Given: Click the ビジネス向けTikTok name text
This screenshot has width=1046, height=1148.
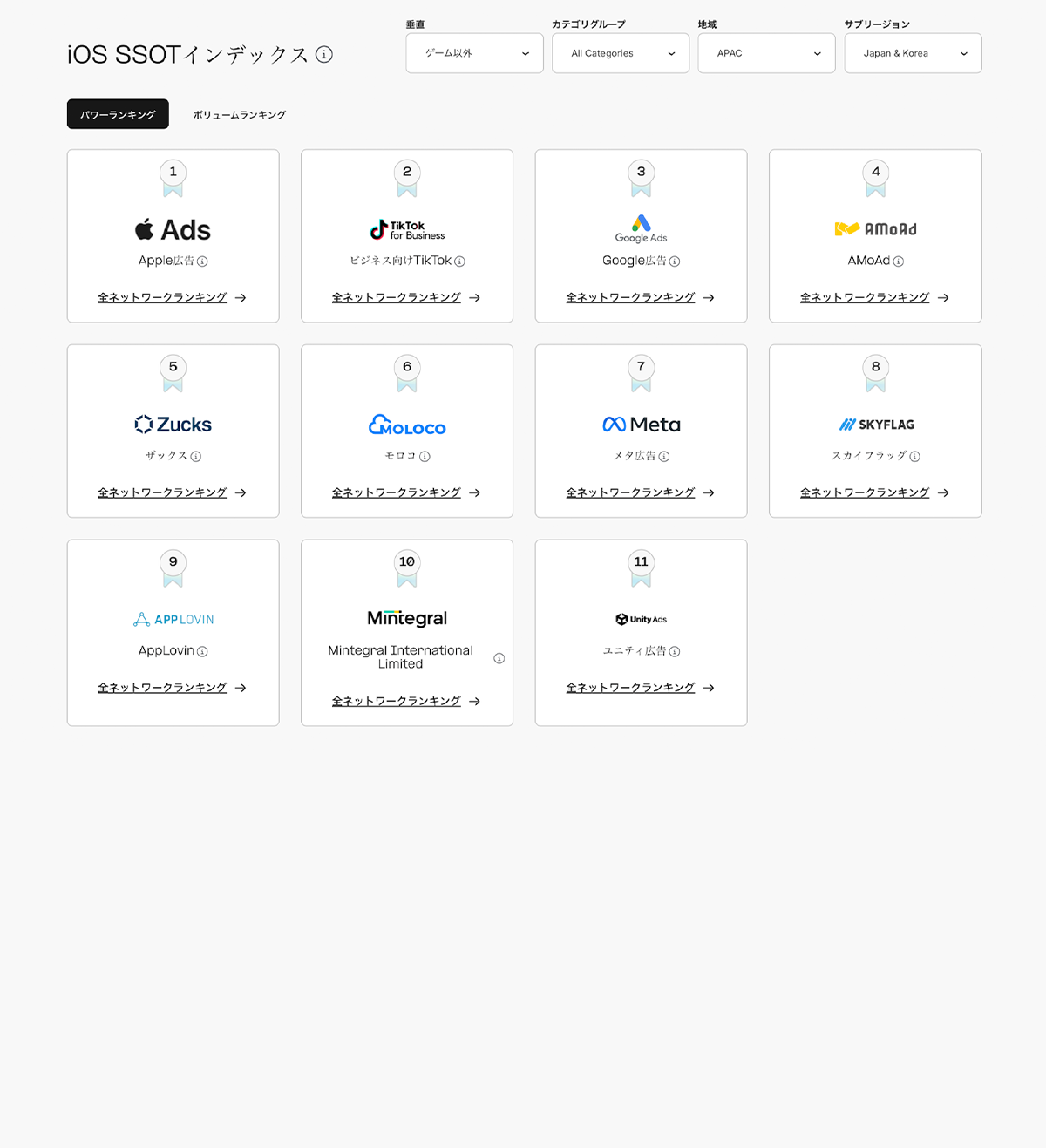Looking at the screenshot, I should 401,261.
